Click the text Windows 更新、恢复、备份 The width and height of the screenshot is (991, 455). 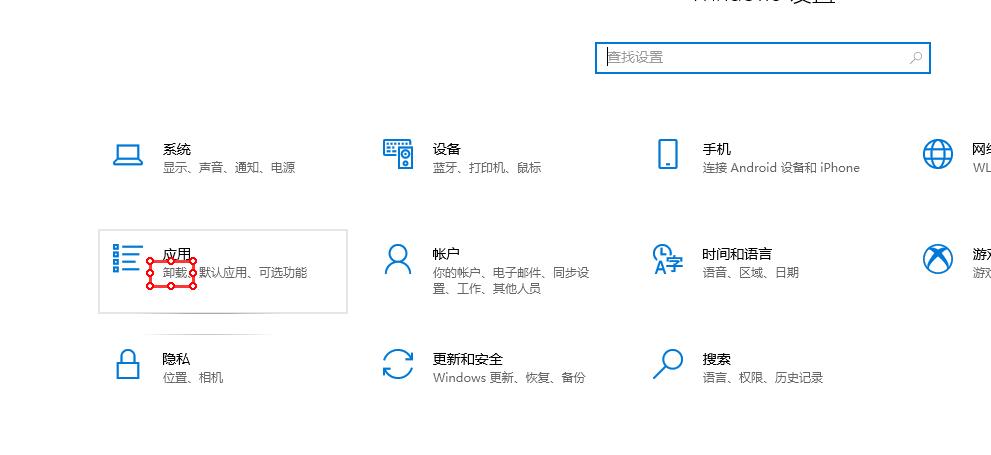click(509, 378)
